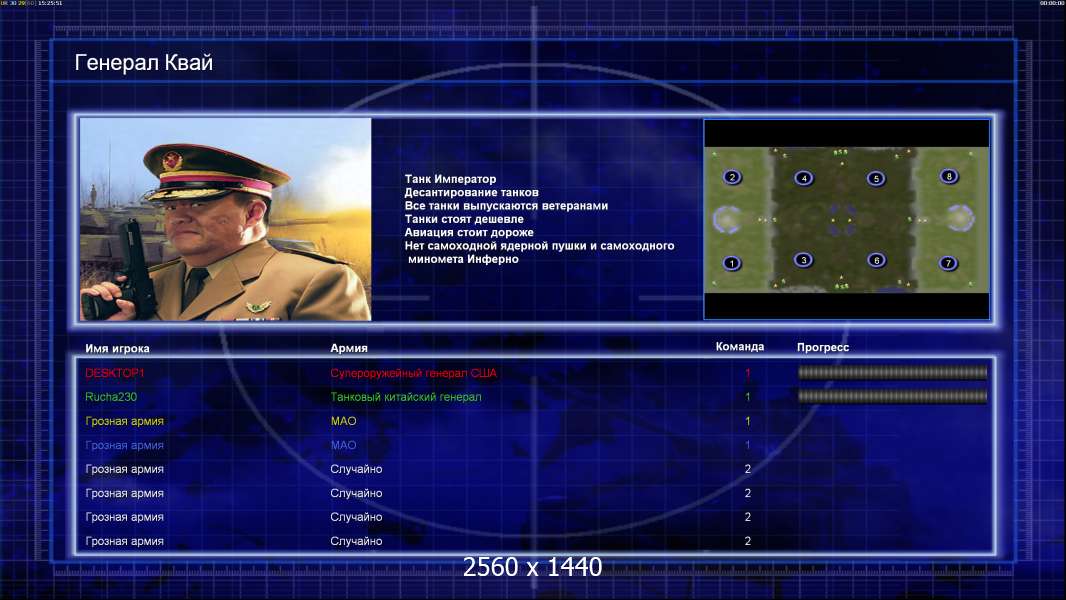Click the 'Танк Император' line

tap(450, 179)
